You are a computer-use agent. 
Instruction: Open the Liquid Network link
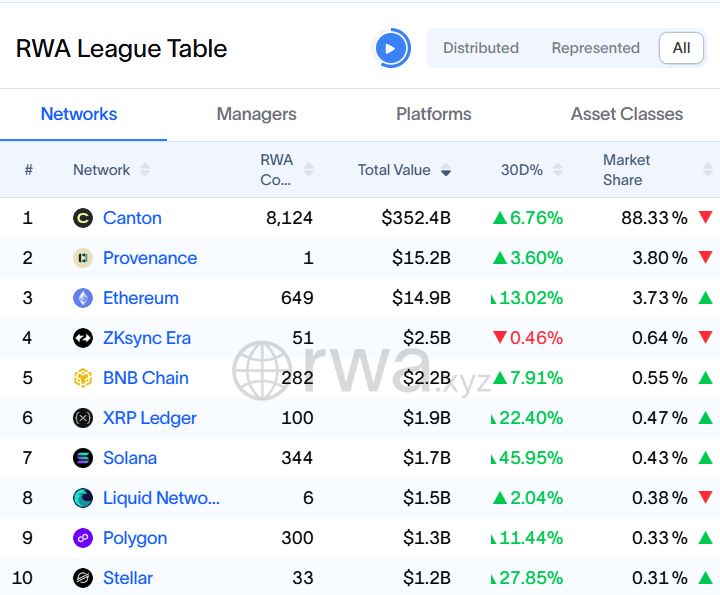point(162,498)
